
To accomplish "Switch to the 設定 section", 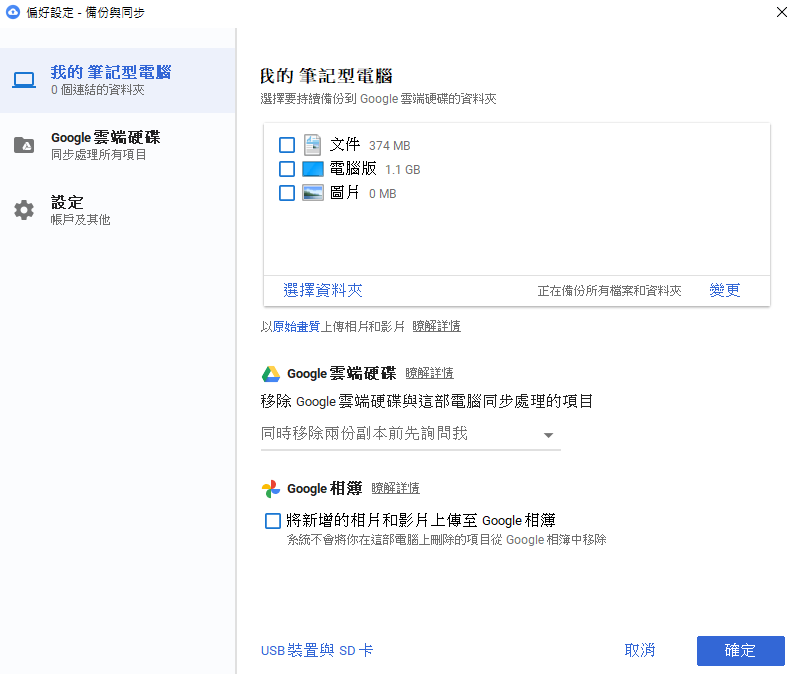I will point(118,210).
